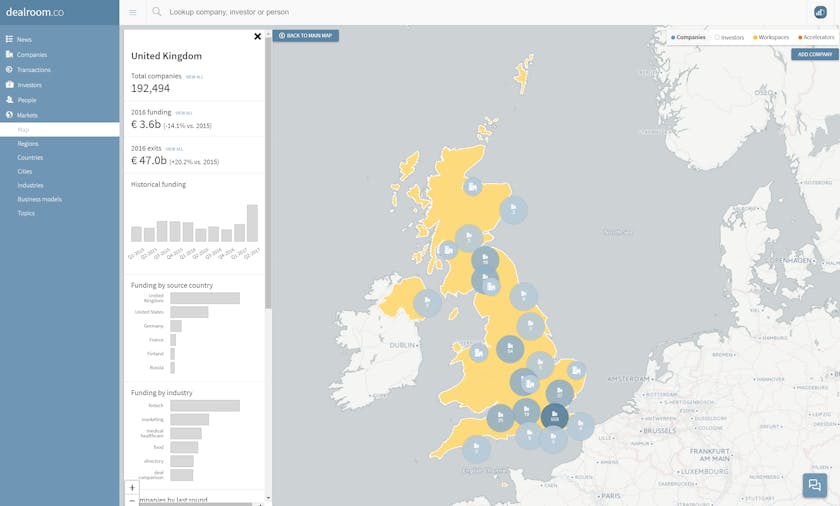The width and height of the screenshot is (840, 506).
Task: Enable the Investors map layer
Action: point(730,37)
